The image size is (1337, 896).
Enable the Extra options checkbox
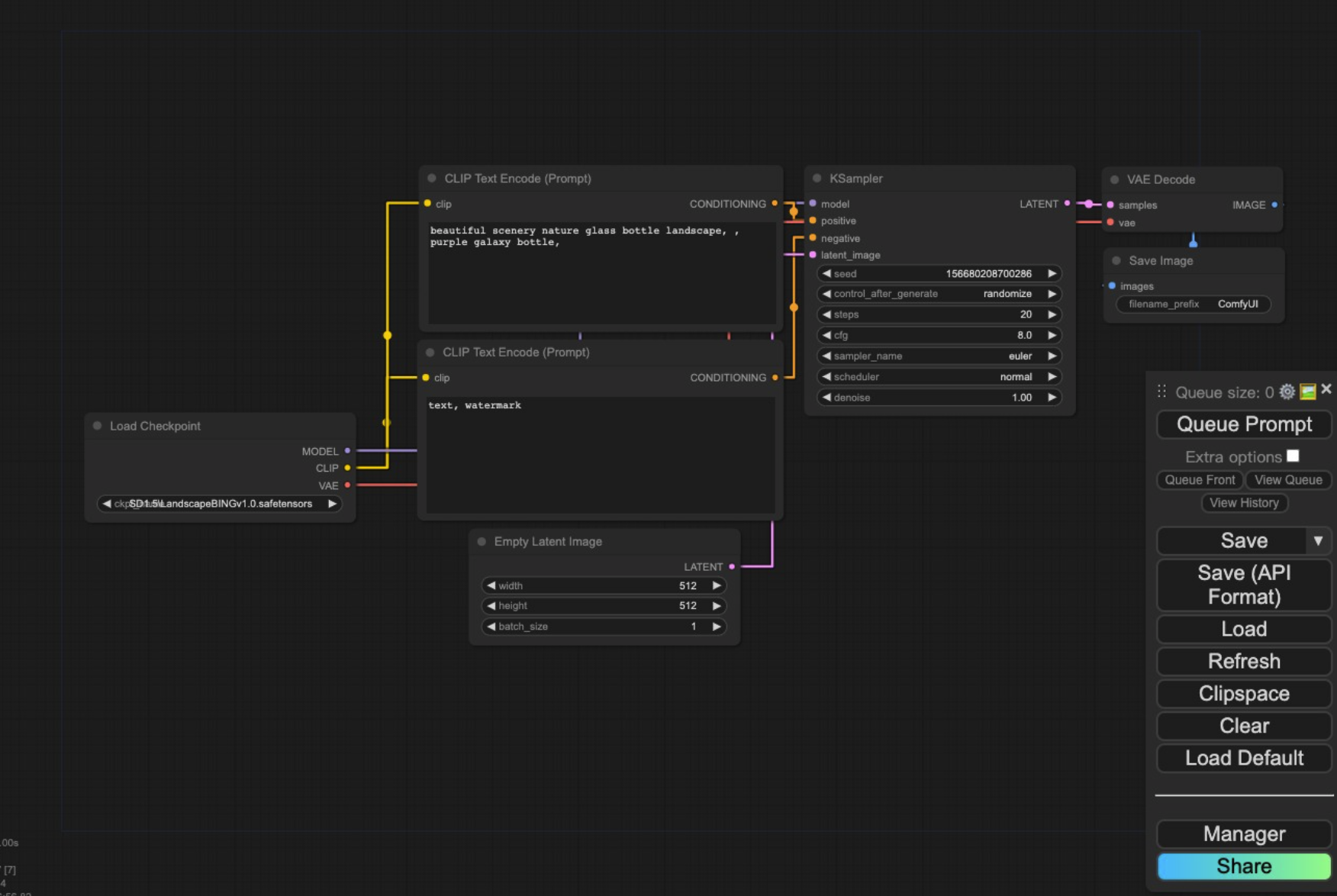1293,456
